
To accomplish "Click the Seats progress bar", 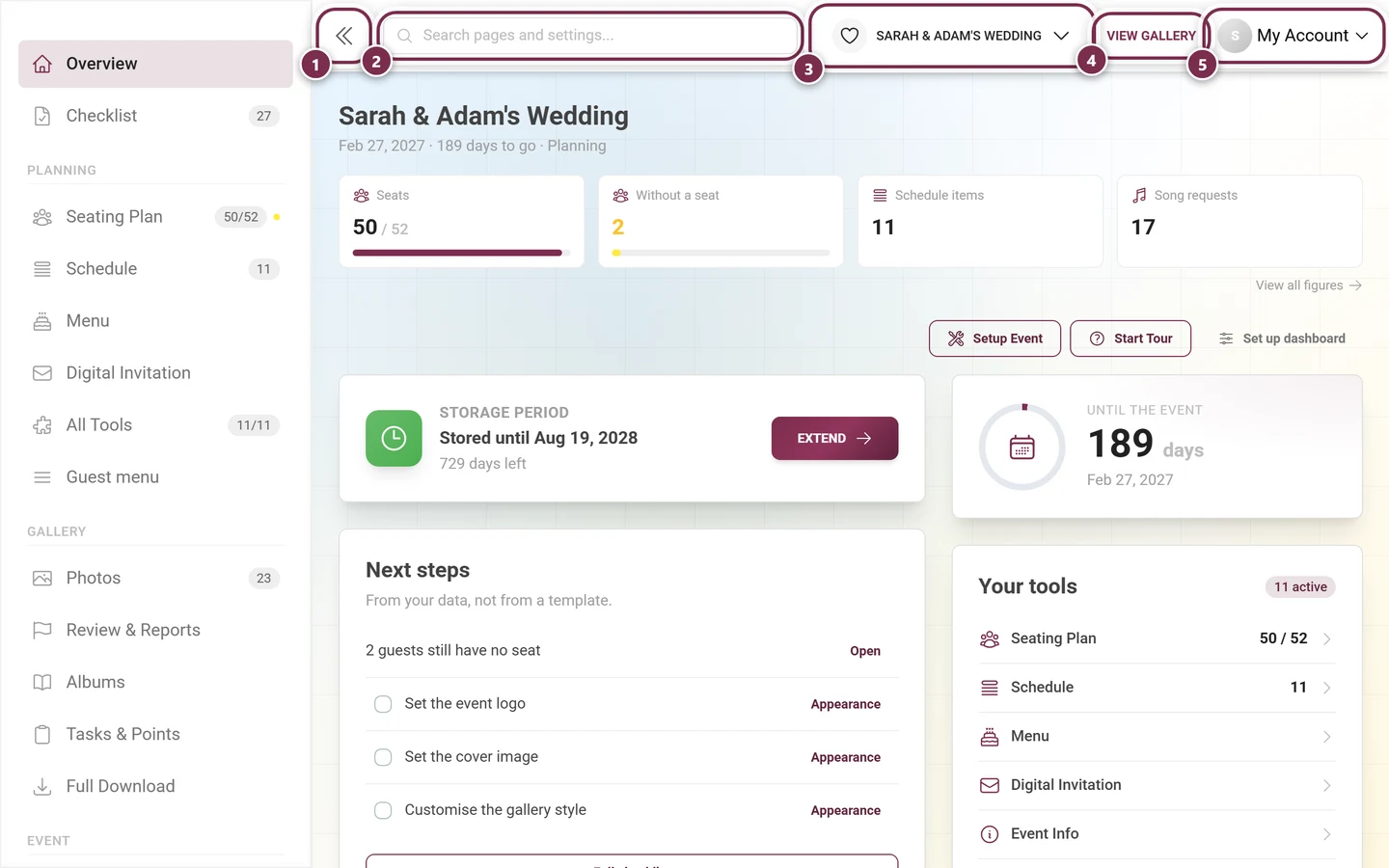I will pyautogui.click(x=461, y=253).
